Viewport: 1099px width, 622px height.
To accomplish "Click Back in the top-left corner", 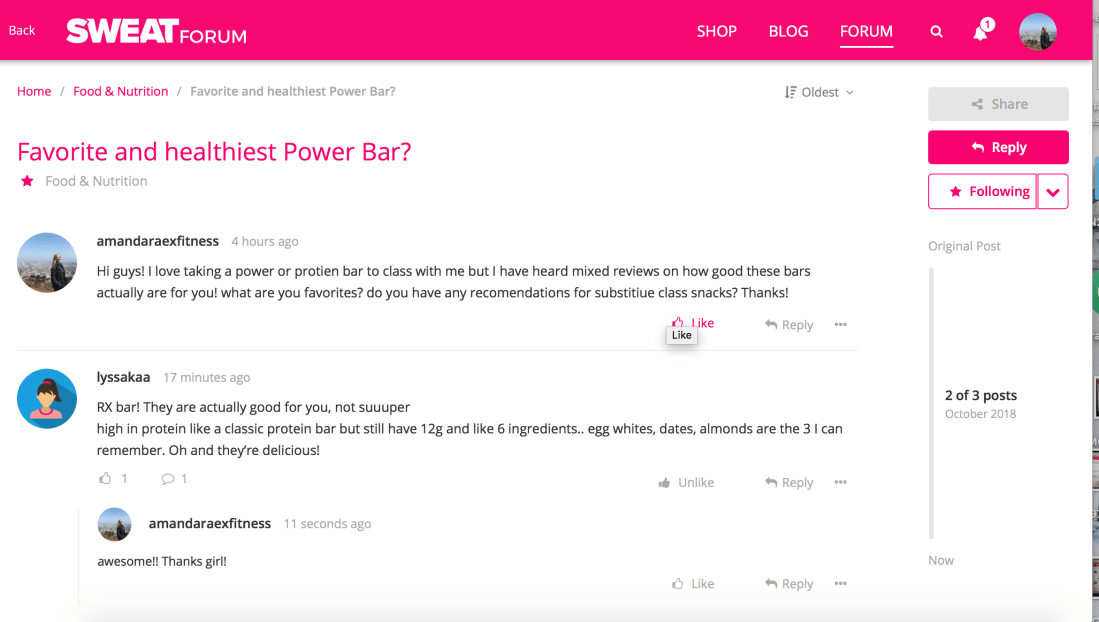I will point(22,30).
